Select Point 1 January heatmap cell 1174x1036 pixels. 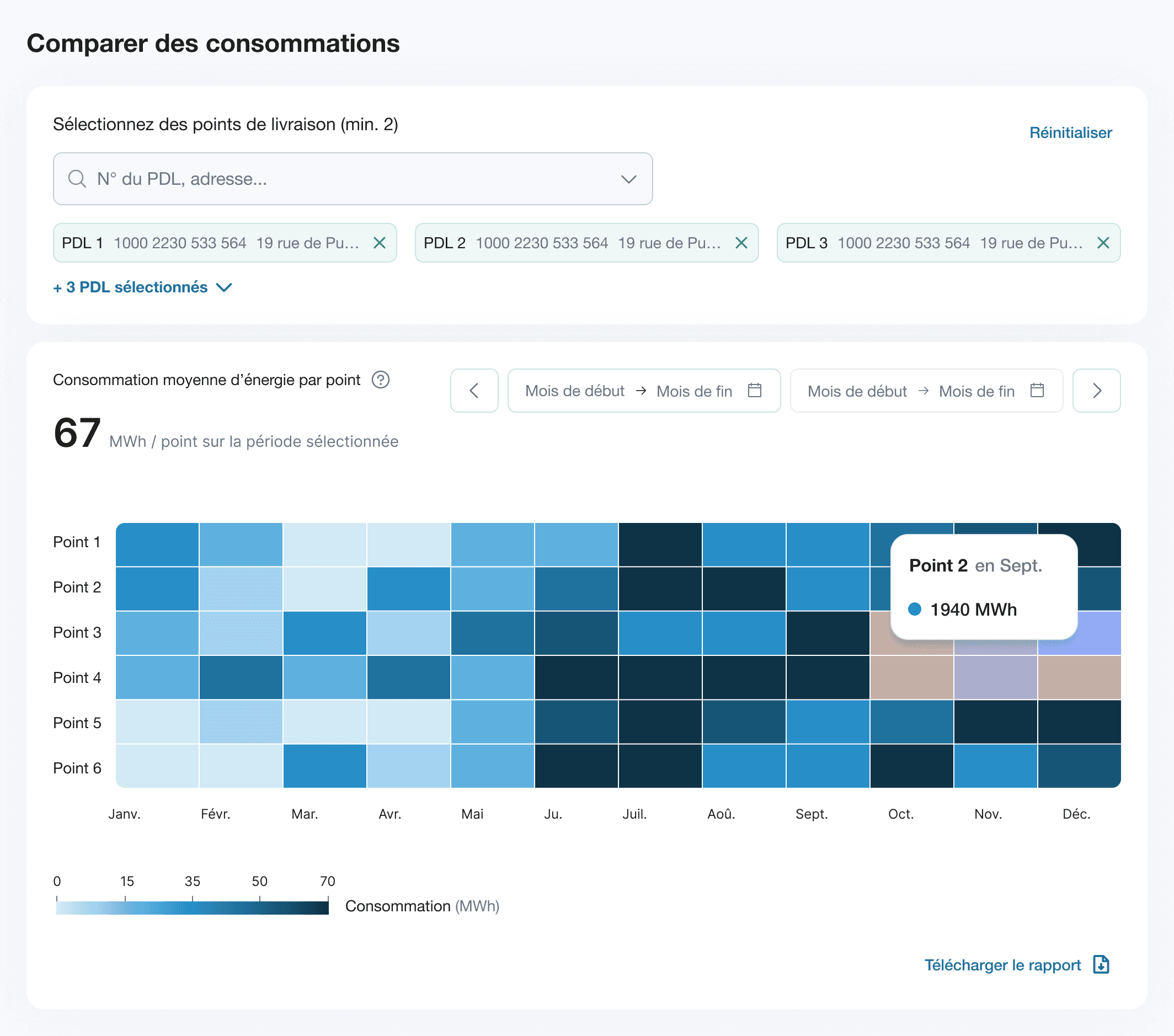click(157, 544)
